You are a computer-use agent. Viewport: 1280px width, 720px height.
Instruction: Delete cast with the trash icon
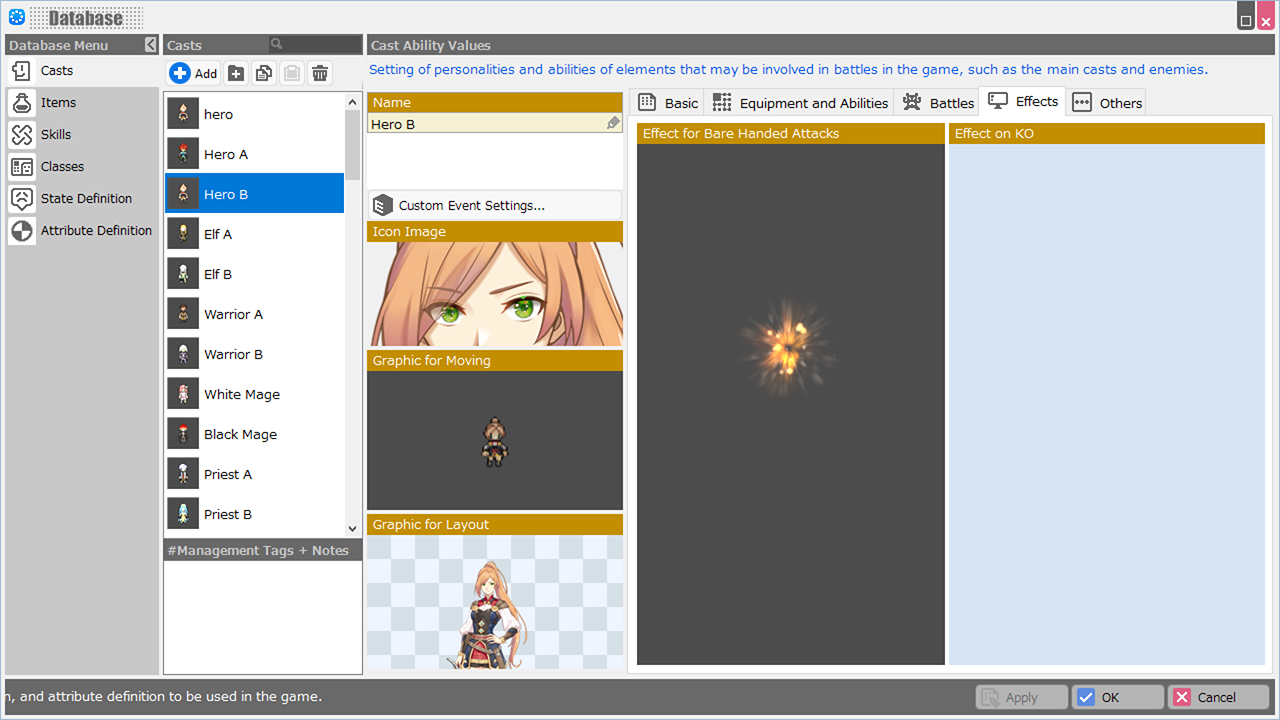pos(320,73)
